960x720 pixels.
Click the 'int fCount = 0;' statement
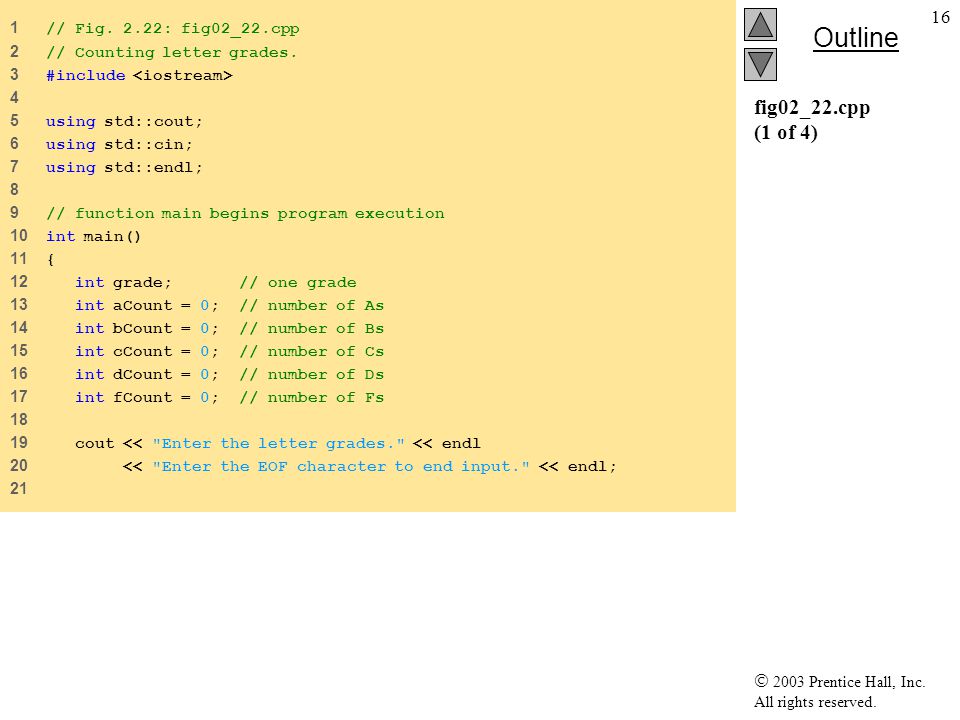146,397
